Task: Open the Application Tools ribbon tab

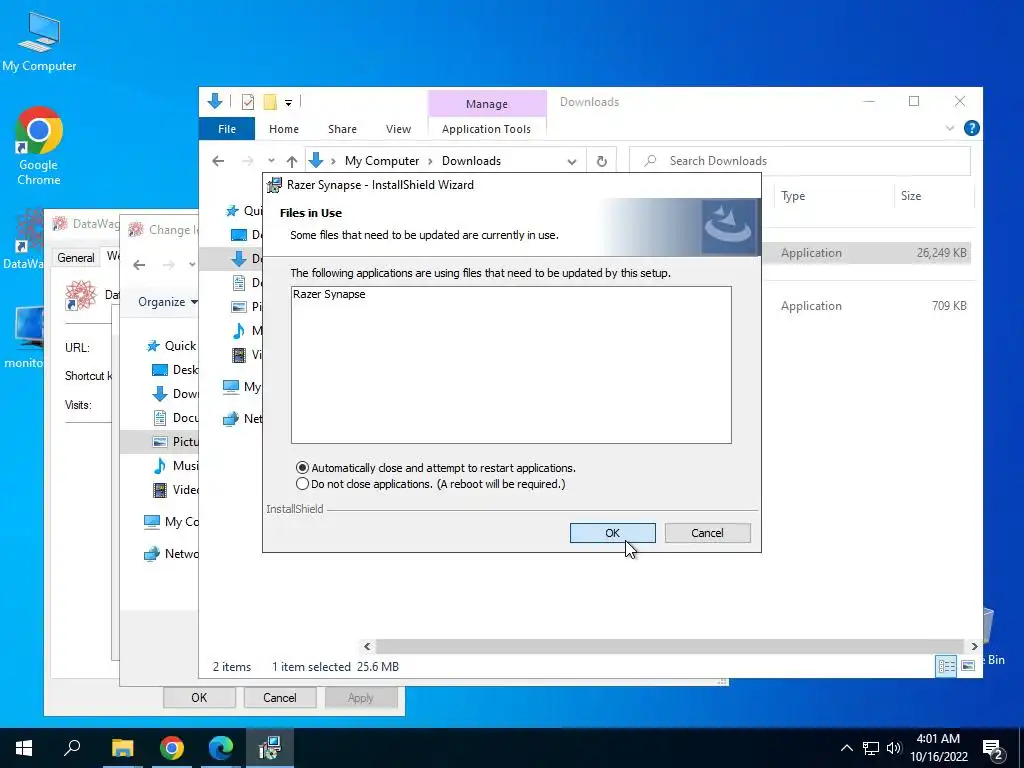Action: [x=487, y=129]
